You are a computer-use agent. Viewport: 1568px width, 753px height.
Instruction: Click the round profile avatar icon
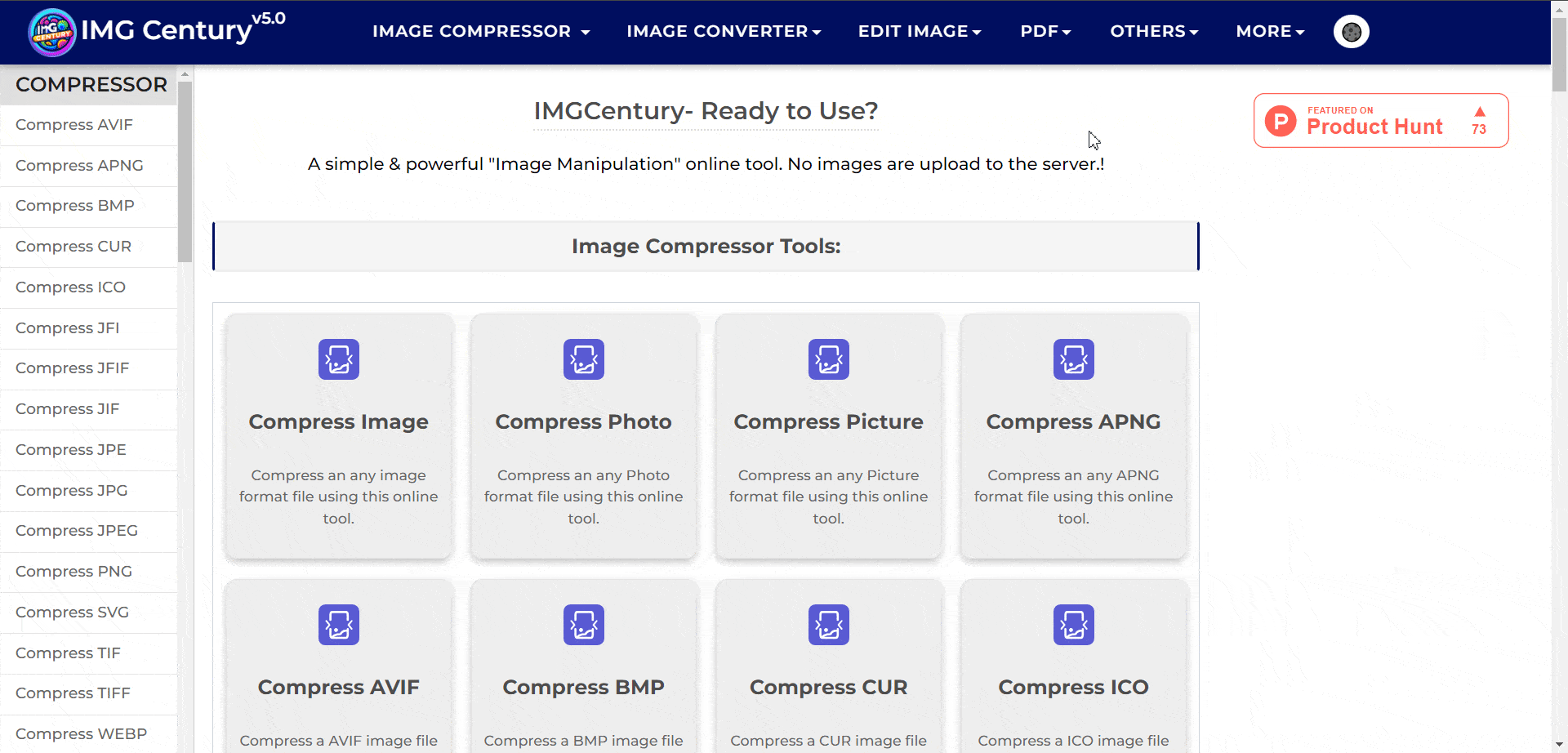point(1352,32)
